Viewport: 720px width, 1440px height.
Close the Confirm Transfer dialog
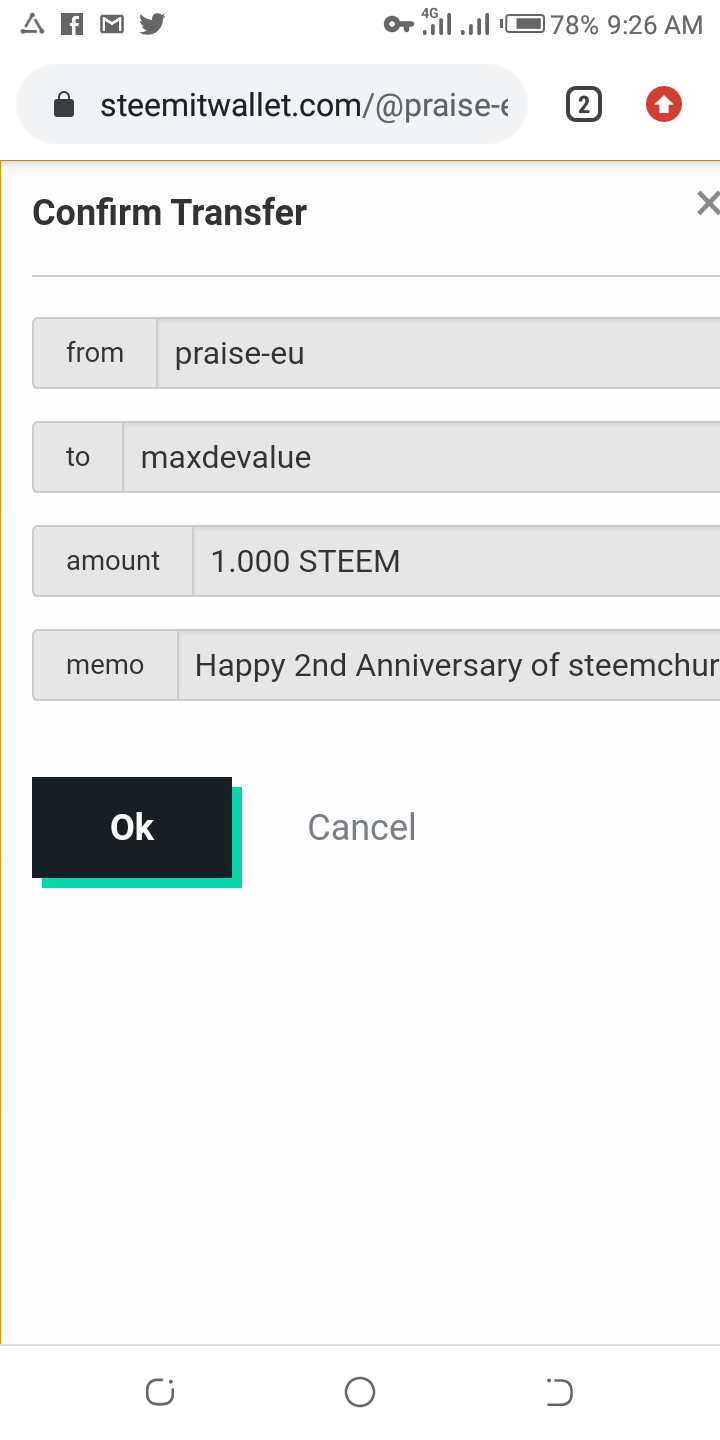click(707, 204)
